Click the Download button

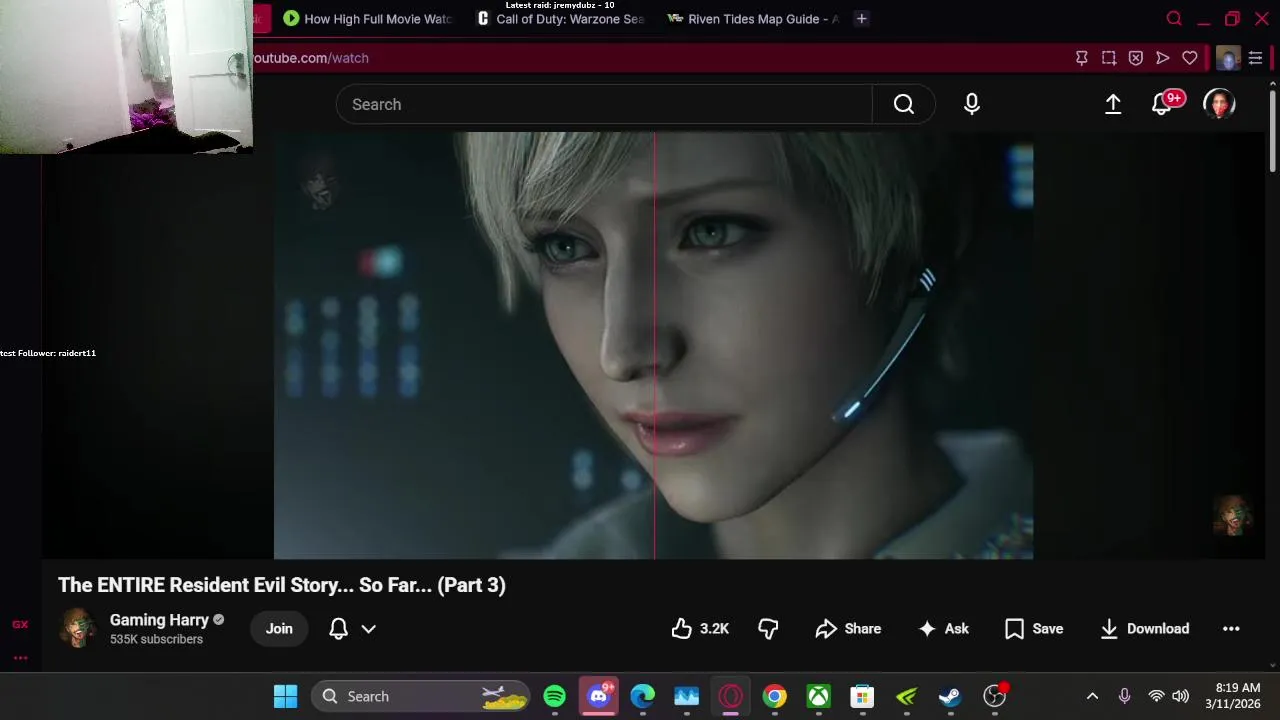[x=1144, y=628]
